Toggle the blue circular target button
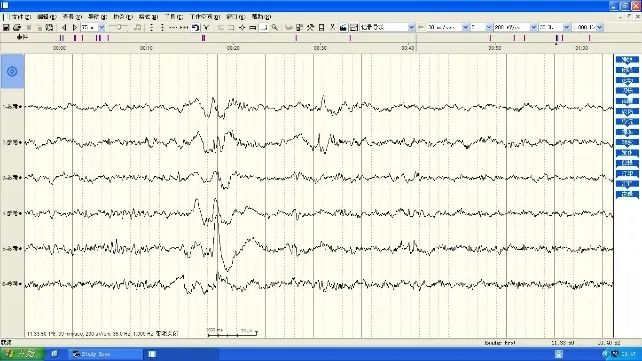 (12, 71)
